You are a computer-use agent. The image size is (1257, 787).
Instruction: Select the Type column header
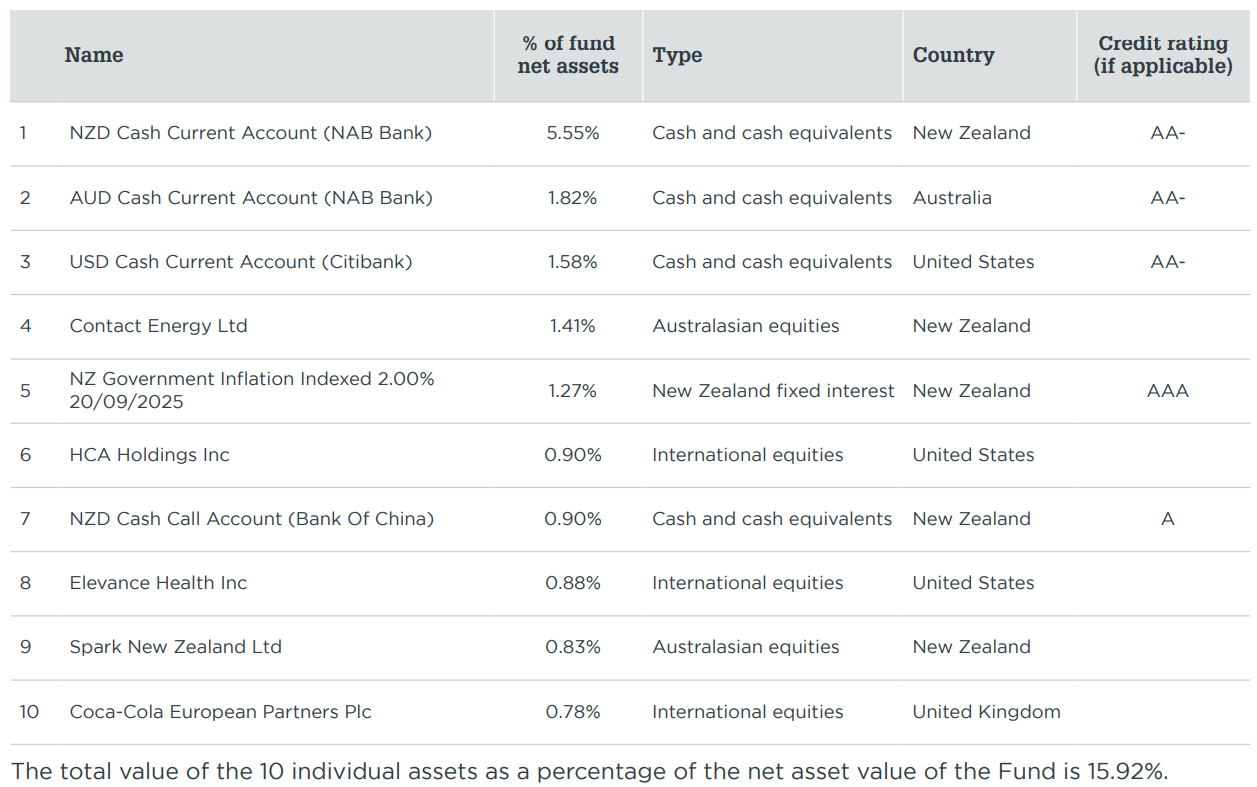point(677,55)
